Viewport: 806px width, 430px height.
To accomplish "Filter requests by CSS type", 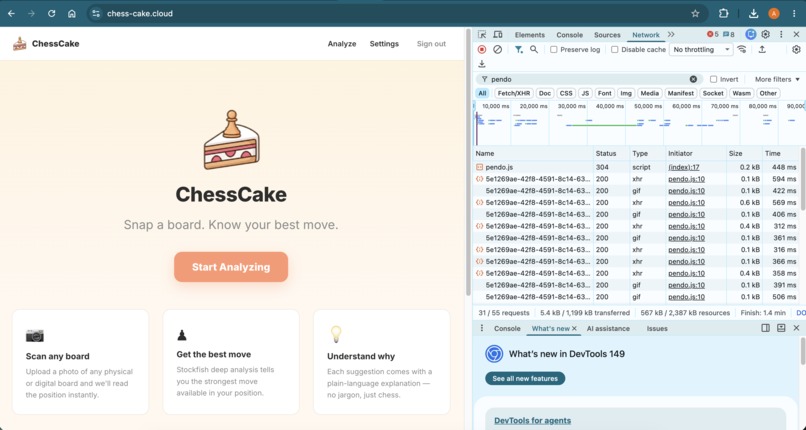I will [x=566, y=93].
